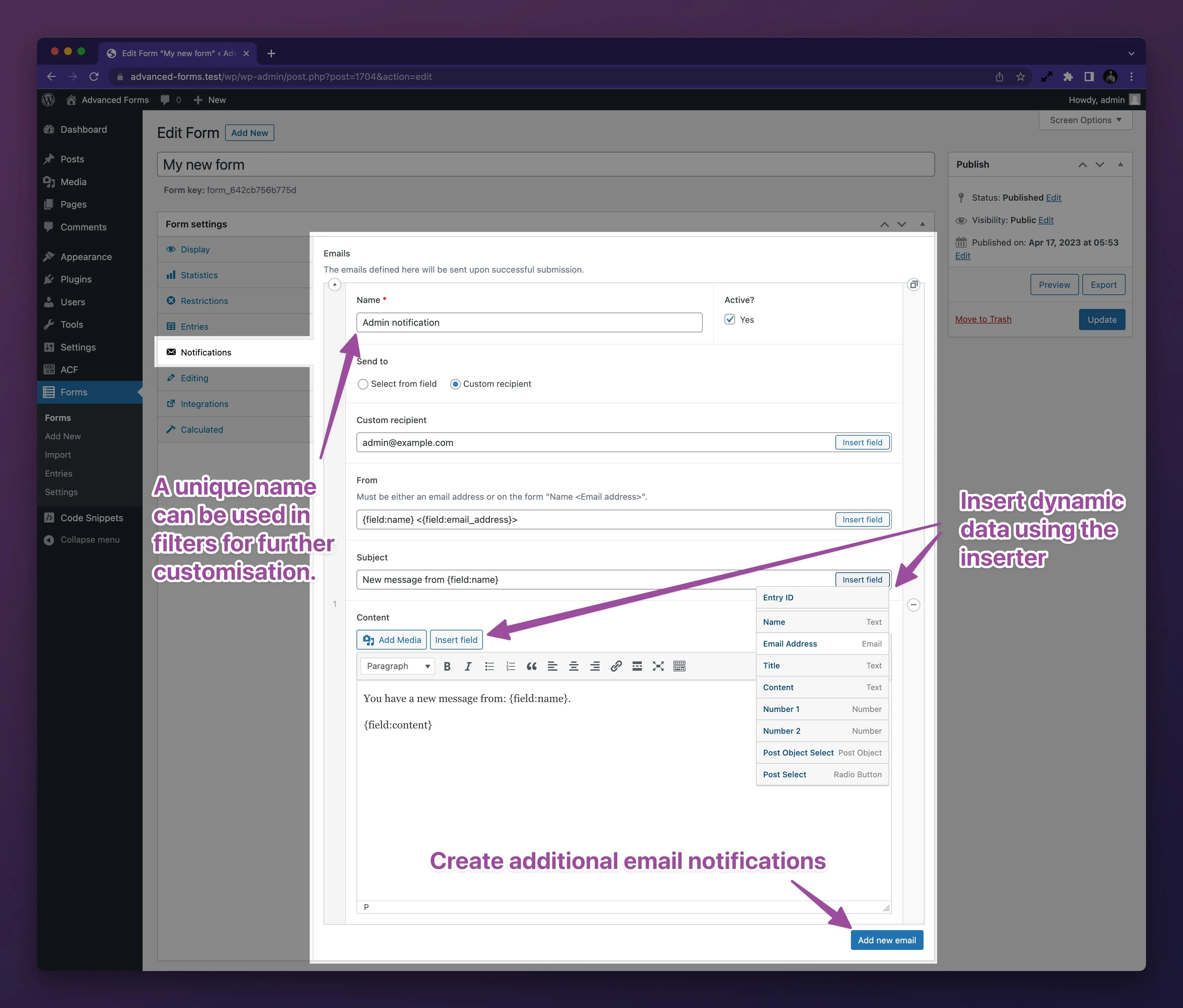Move Form settings panel up

[884, 224]
